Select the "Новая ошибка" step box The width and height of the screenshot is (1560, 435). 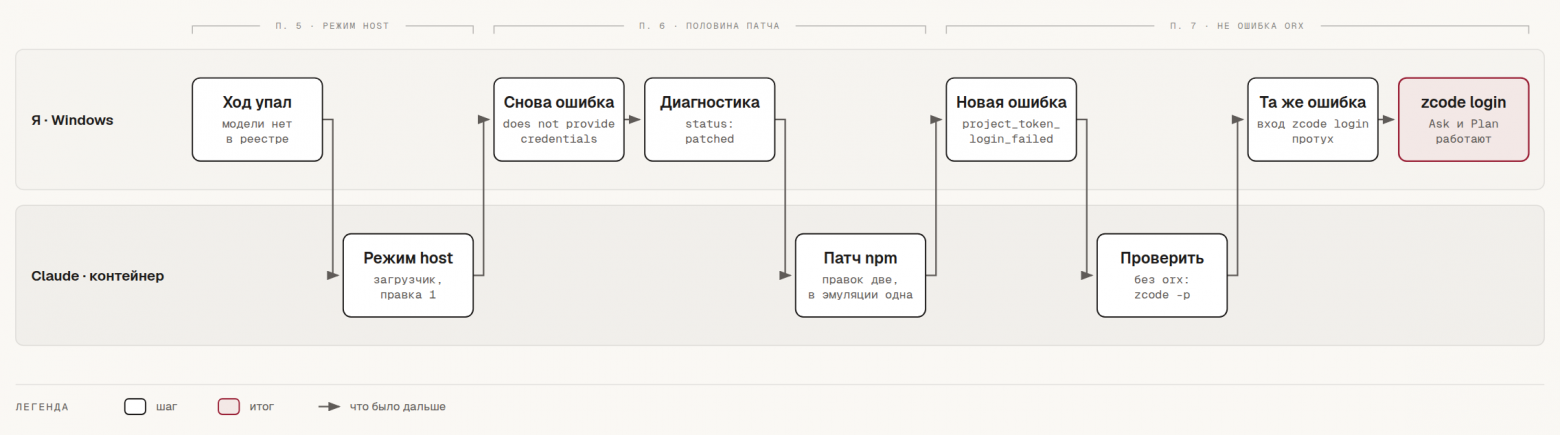coord(1012,119)
